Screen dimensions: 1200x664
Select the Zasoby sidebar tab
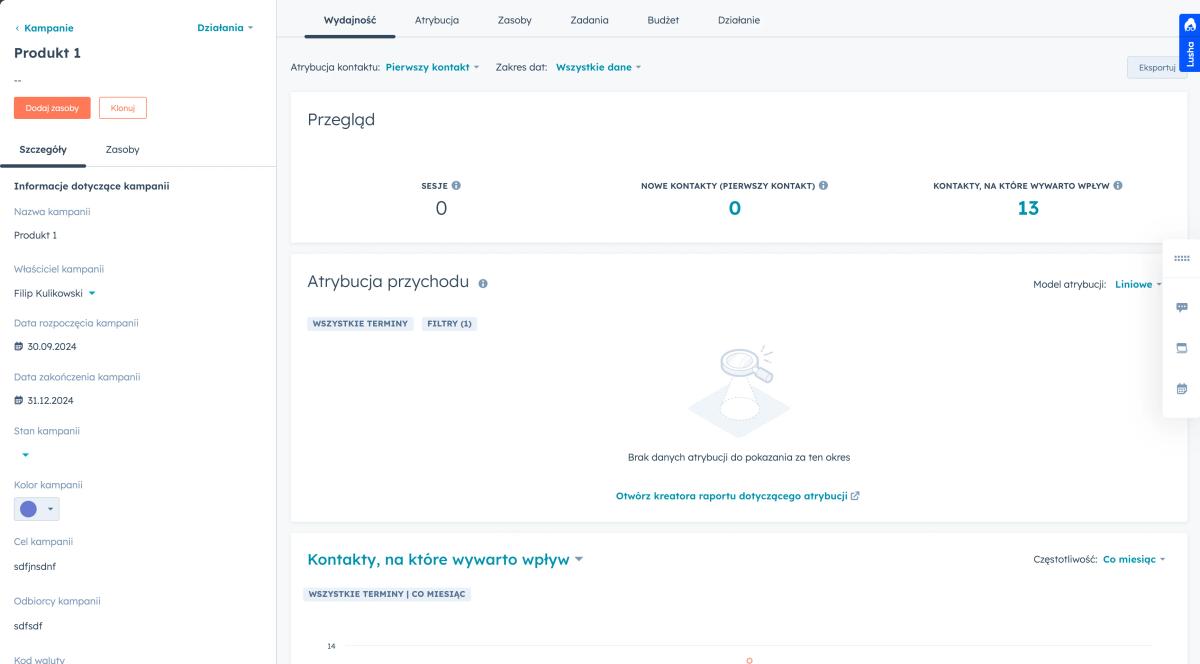(x=122, y=150)
